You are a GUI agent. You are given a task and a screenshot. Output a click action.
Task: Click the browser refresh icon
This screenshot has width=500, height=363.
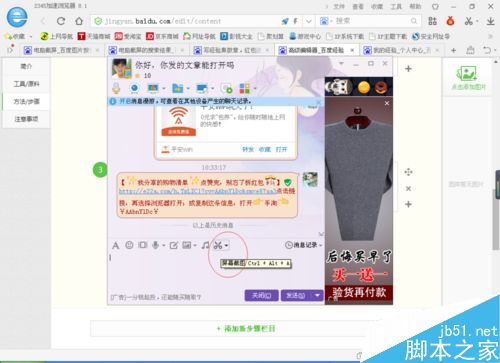click(61, 21)
